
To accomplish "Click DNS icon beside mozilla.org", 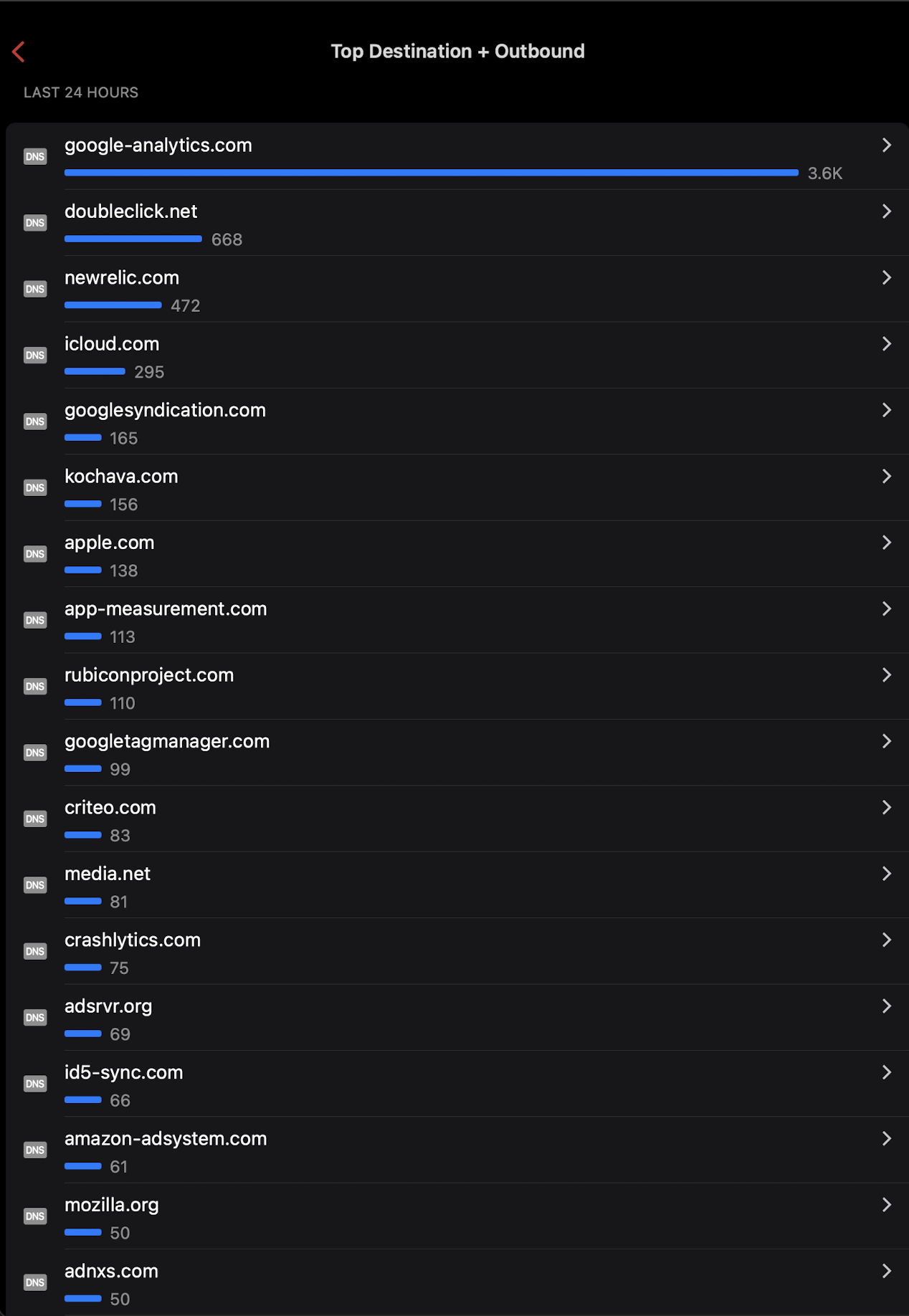I will coord(35,1216).
